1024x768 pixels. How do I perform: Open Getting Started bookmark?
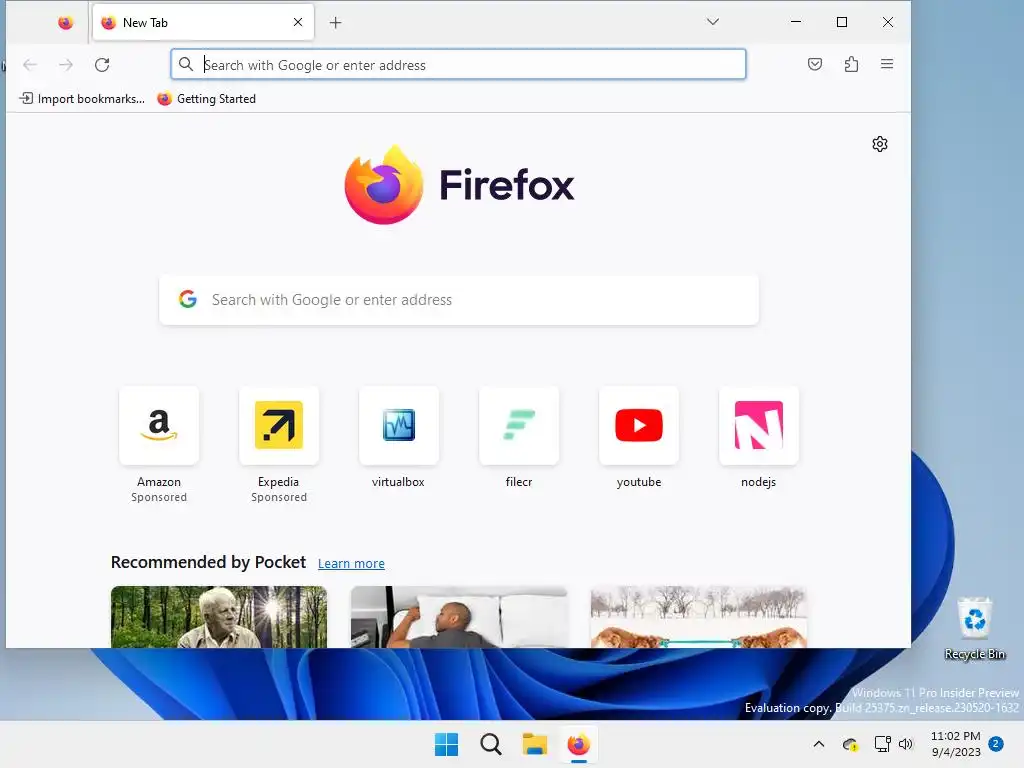click(206, 99)
